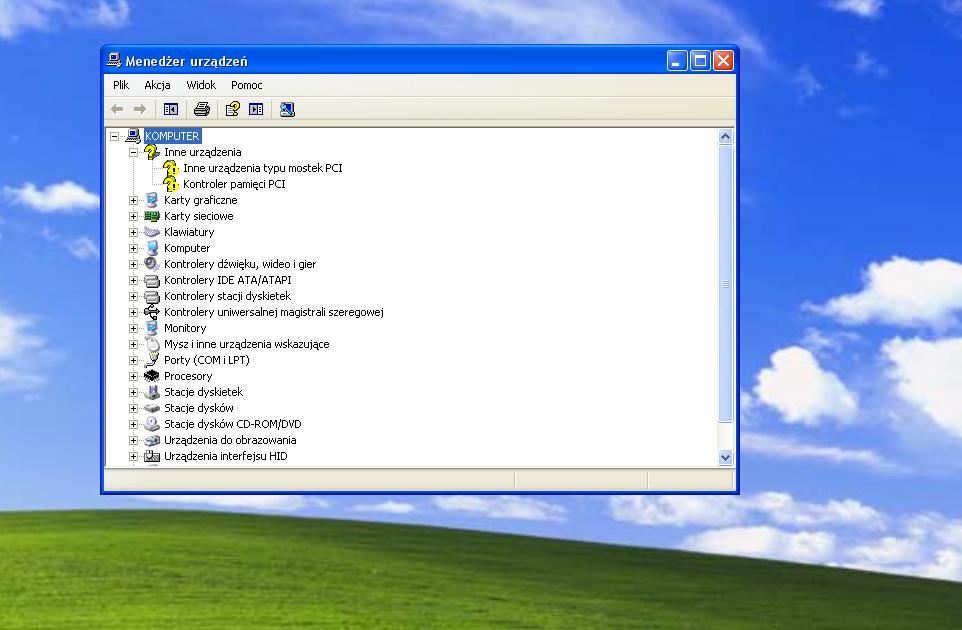The image size is (962, 630).
Task: Click the Back arrow toolbar button
Action: (x=117, y=109)
